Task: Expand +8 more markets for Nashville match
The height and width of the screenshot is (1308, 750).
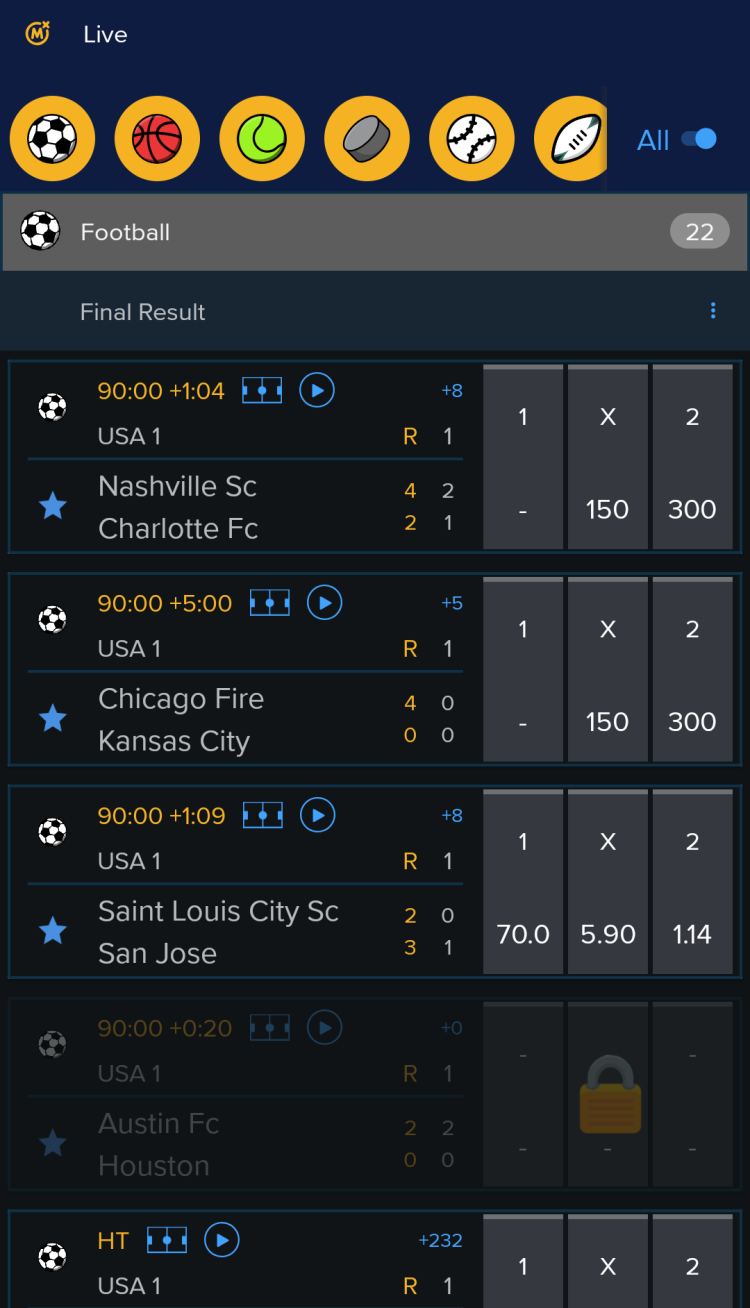Action: click(x=452, y=391)
